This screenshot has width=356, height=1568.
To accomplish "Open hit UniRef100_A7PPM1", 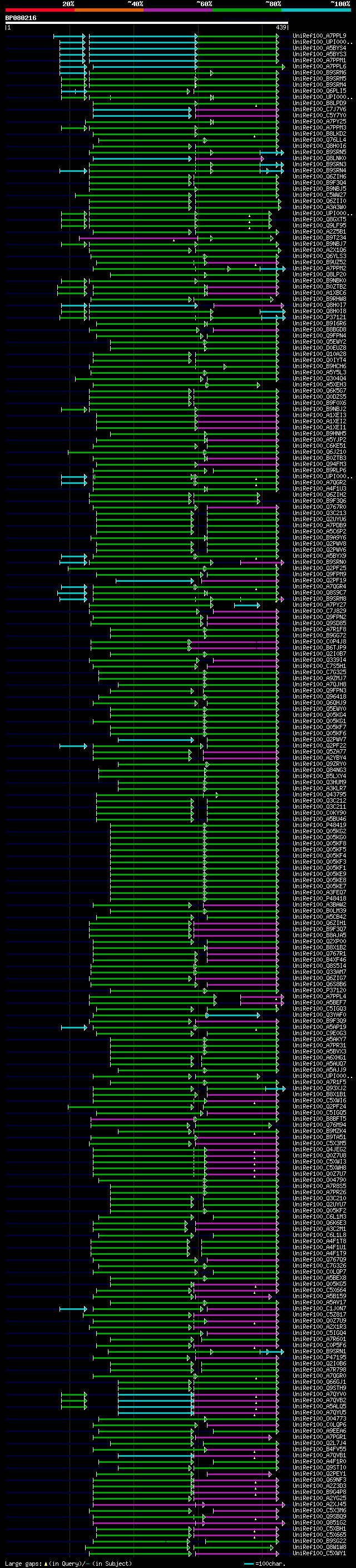I will tap(319, 60).
